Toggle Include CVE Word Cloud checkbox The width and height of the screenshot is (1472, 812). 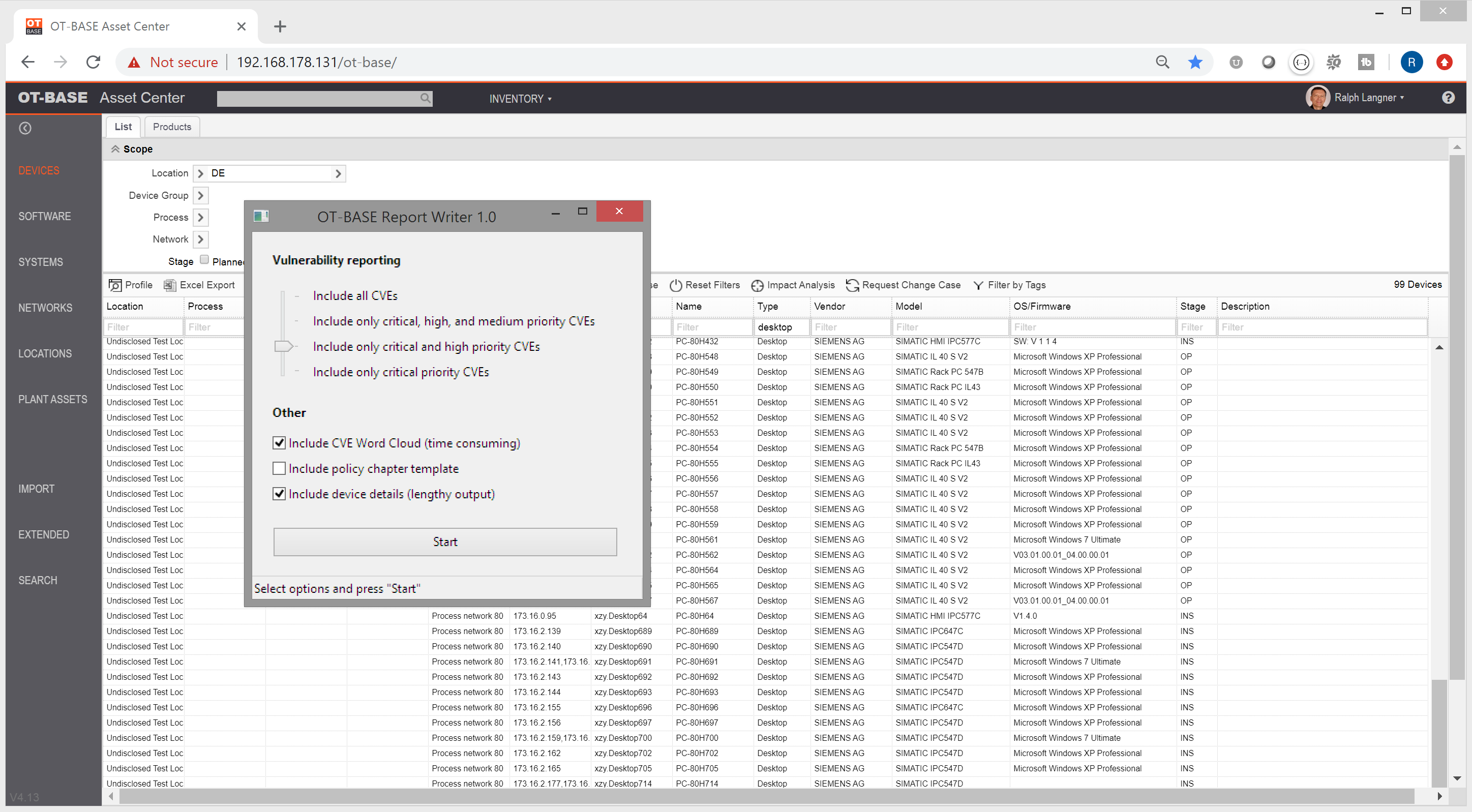click(279, 443)
